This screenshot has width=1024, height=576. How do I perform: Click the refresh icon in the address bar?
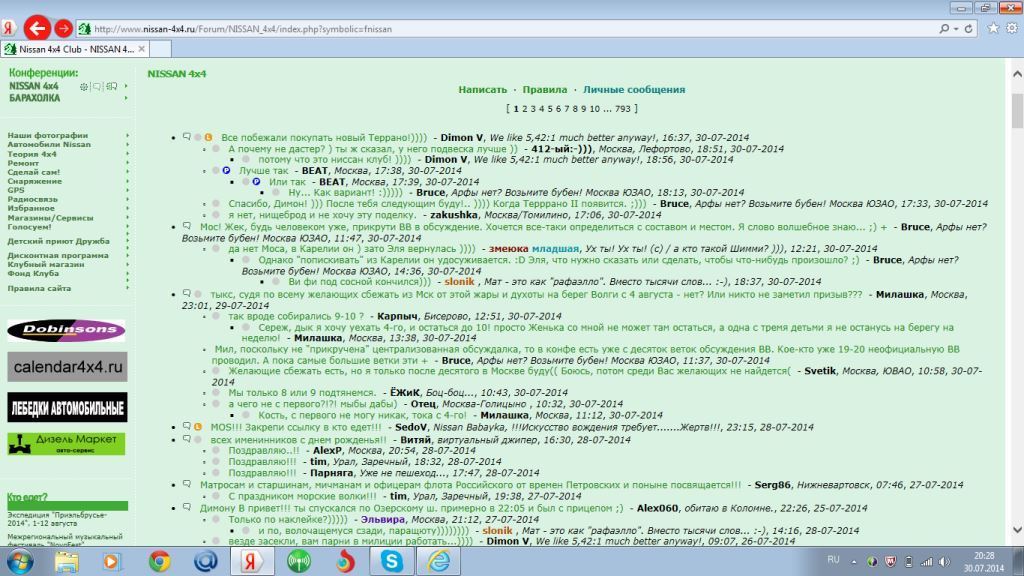[x=969, y=29]
